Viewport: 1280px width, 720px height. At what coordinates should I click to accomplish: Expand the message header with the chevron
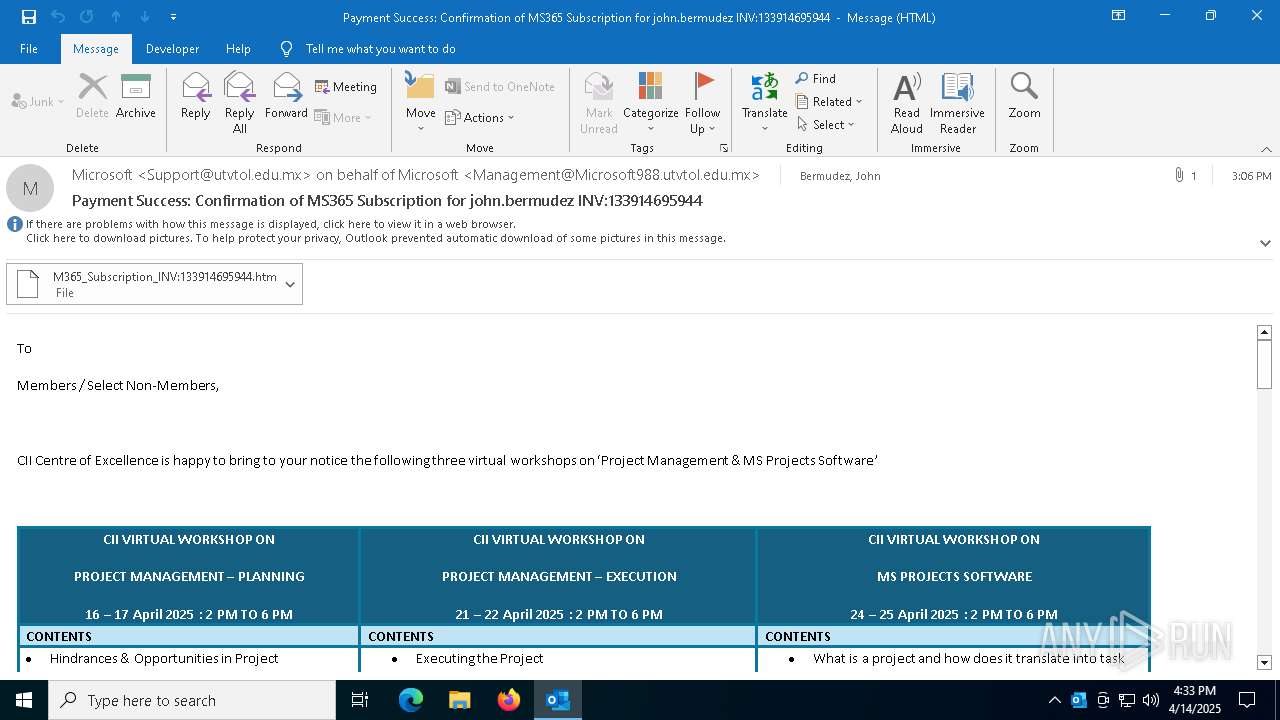[1265, 243]
